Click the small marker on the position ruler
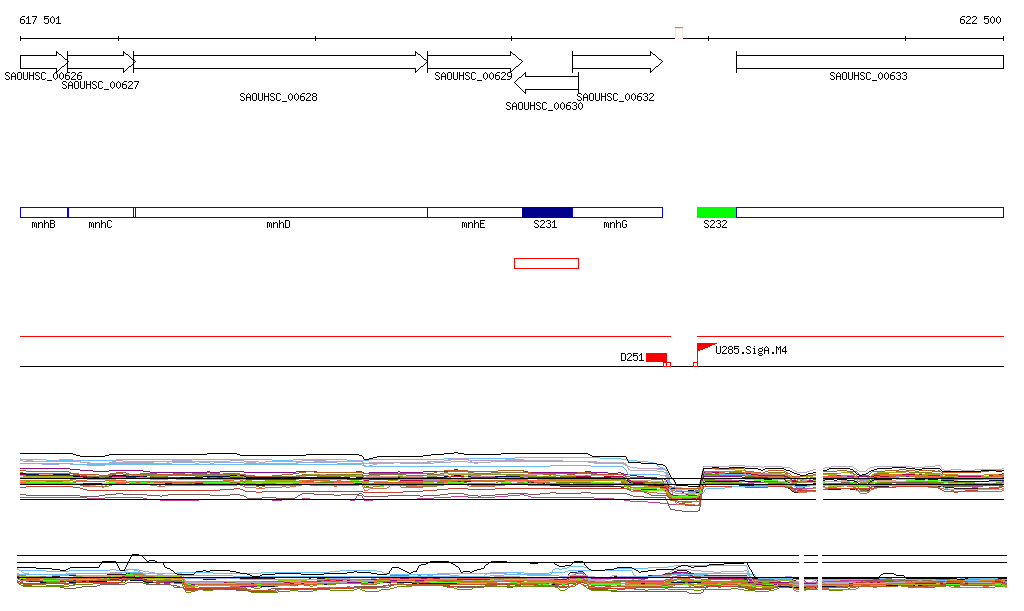Screen dimensions: 1024x611 [x=679, y=33]
